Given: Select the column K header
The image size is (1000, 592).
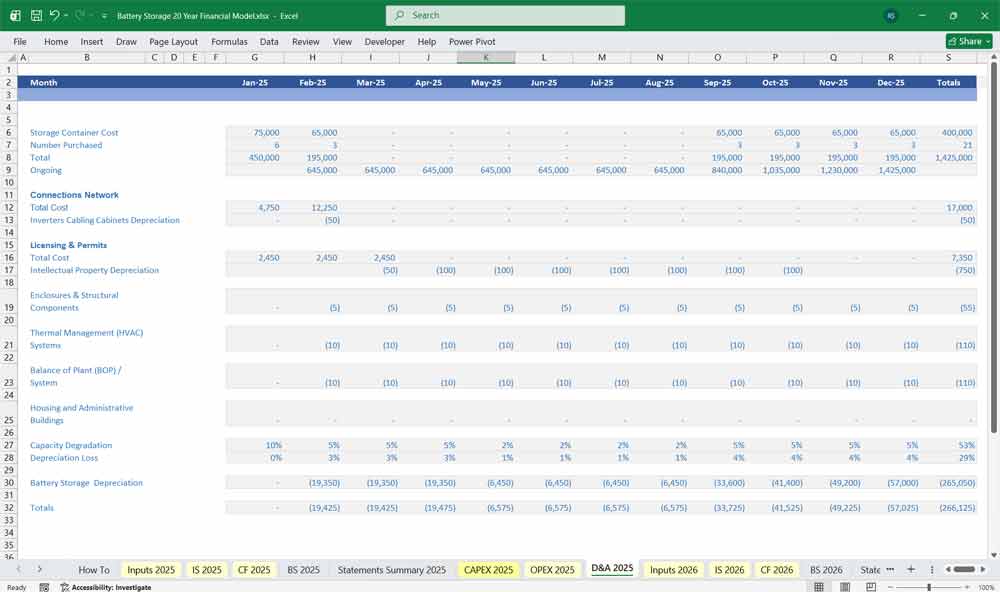Looking at the screenshot, I should pyautogui.click(x=486, y=57).
